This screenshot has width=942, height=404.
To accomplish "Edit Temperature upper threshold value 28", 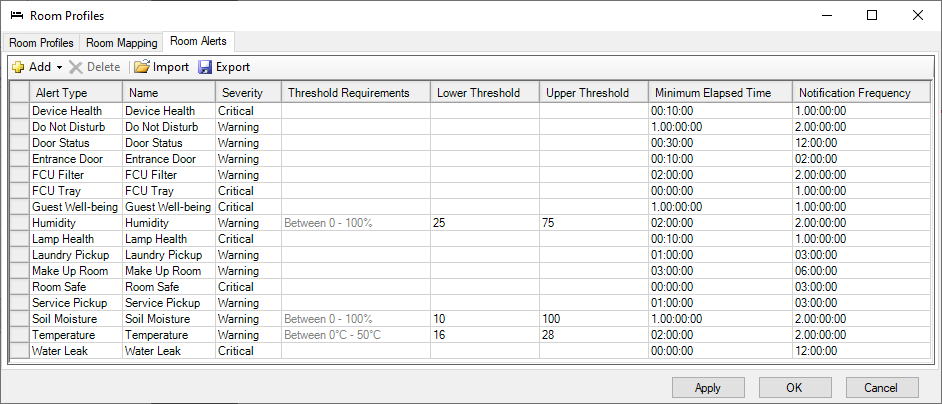I will click(x=593, y=335).
